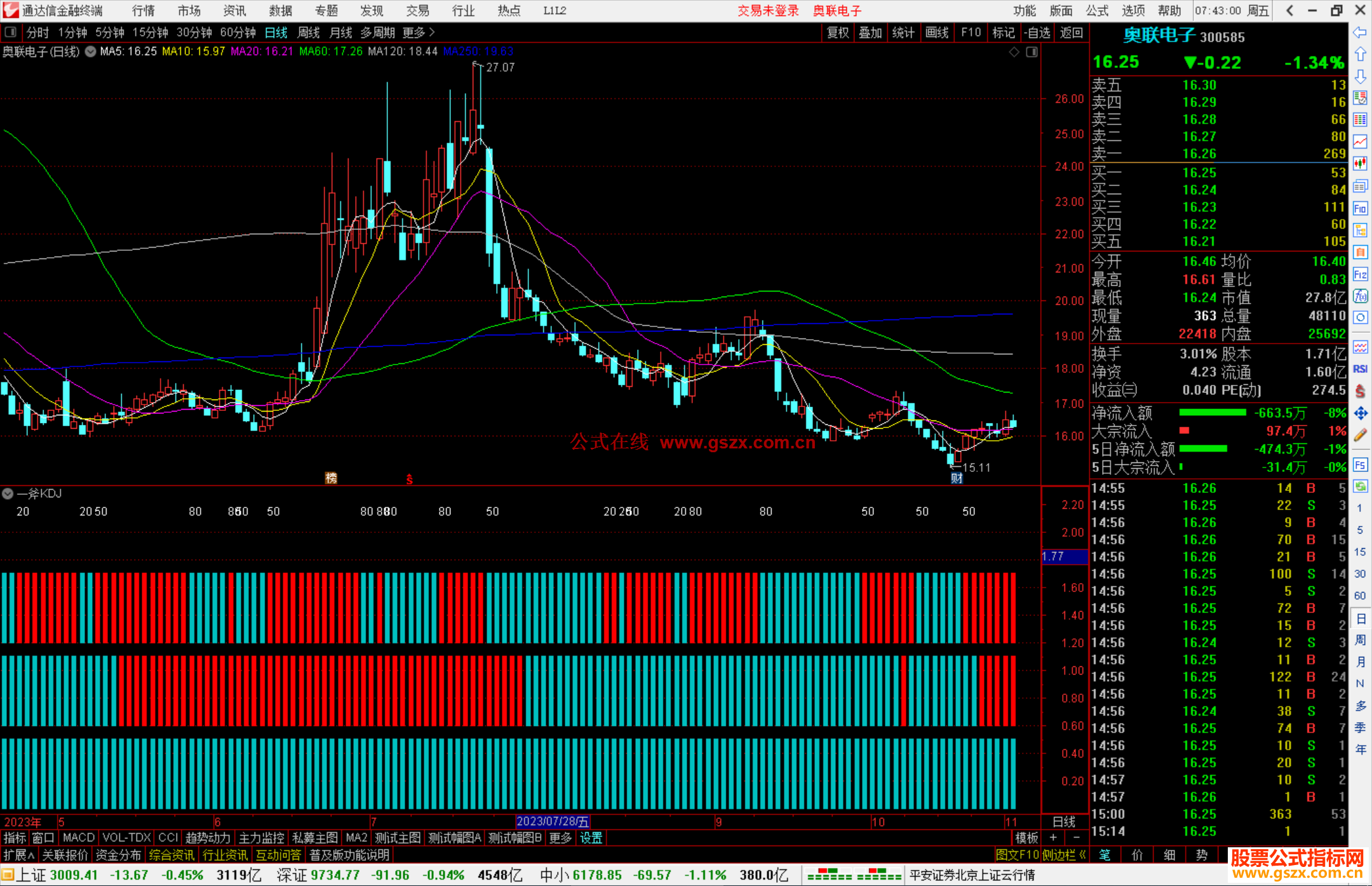Image resolution: width=1372 pixels, height=886 pixels.
Task: Expand the MA indicator dropdown arrow
Action: (90, 52)
